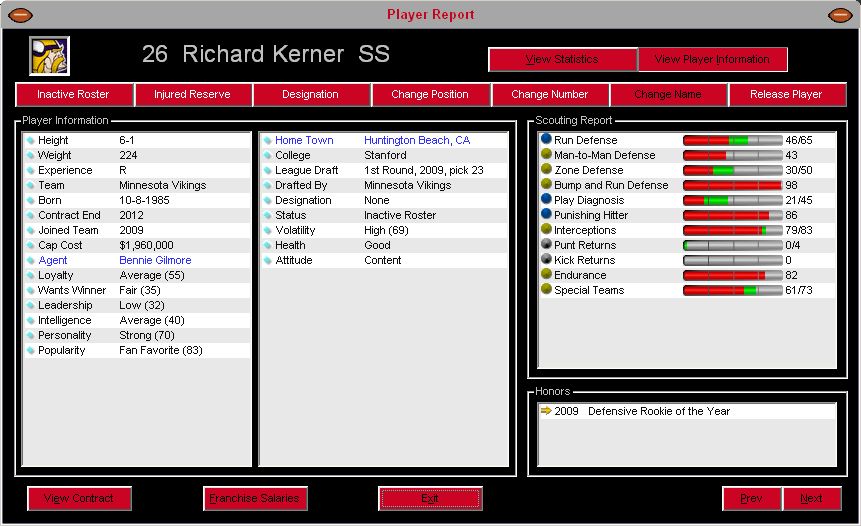
Task: Click the blue ball beside Run Defense
Action: (546, 140)
